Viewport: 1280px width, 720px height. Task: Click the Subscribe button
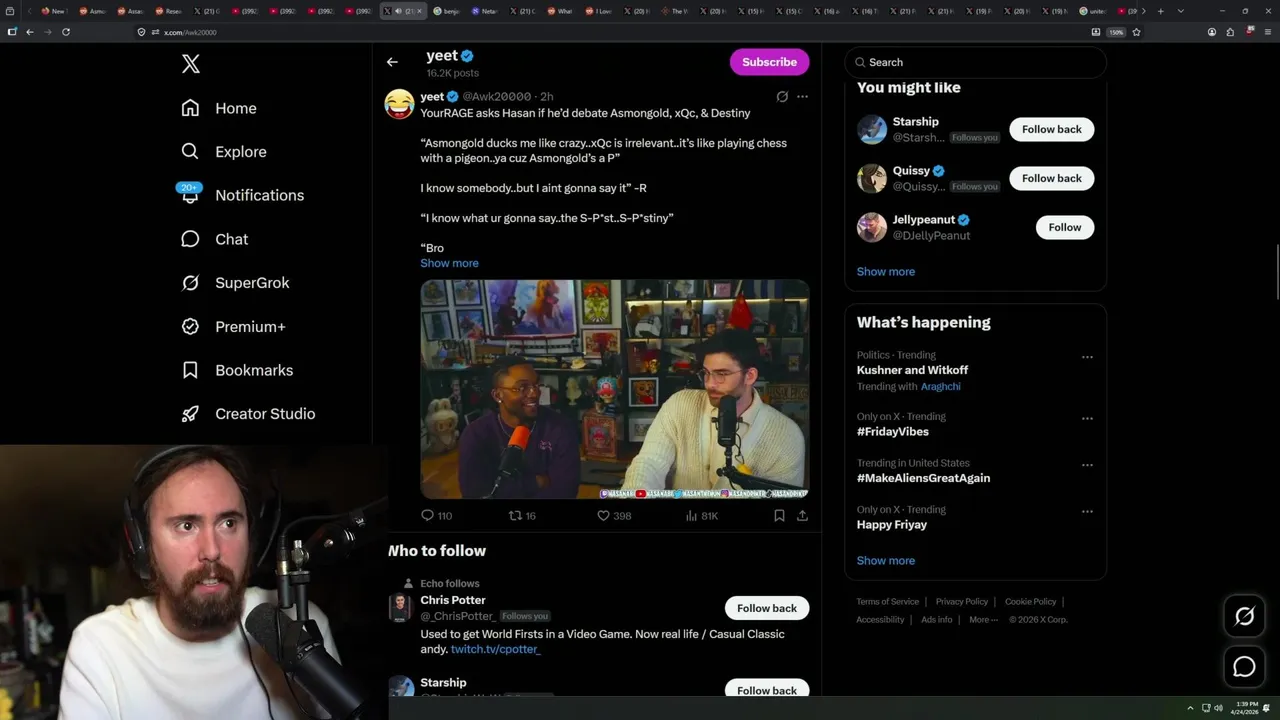pyautogui.click(x=769, y=62)
